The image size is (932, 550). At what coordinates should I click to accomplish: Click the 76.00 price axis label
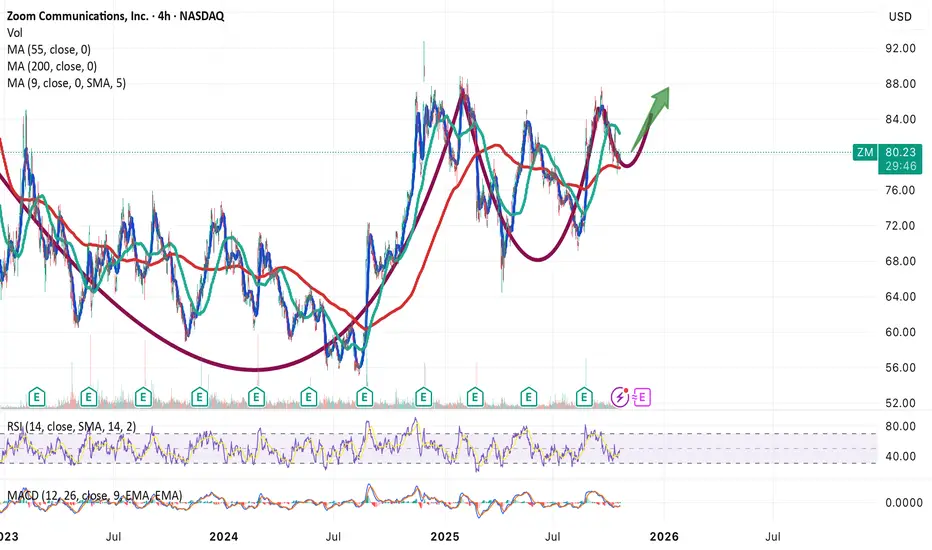(900, 190)
